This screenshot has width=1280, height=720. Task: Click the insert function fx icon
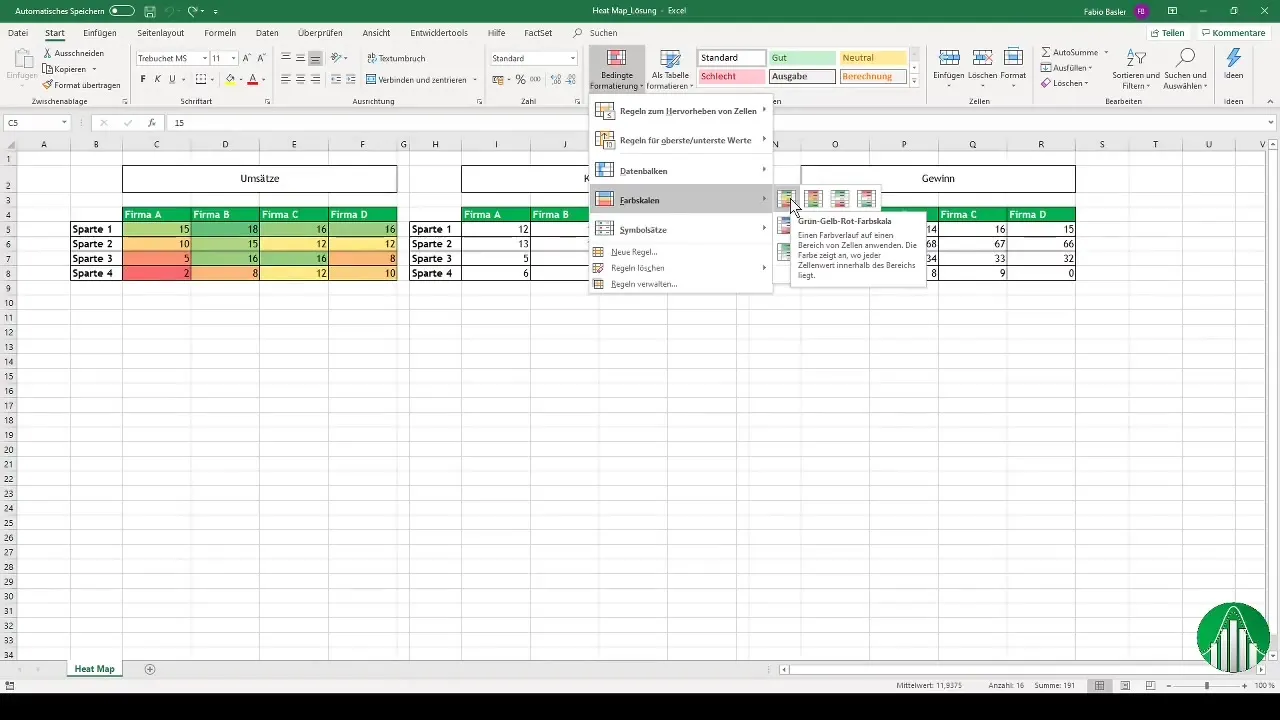pos(151,123)
